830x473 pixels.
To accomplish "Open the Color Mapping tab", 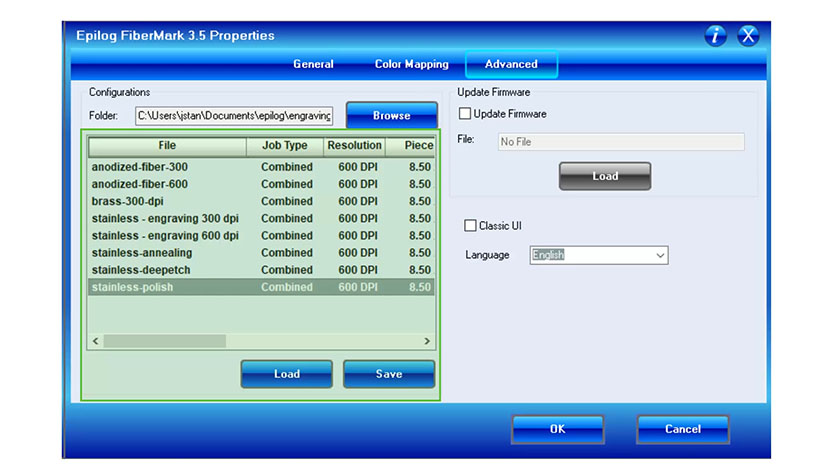I will point(411,64).
